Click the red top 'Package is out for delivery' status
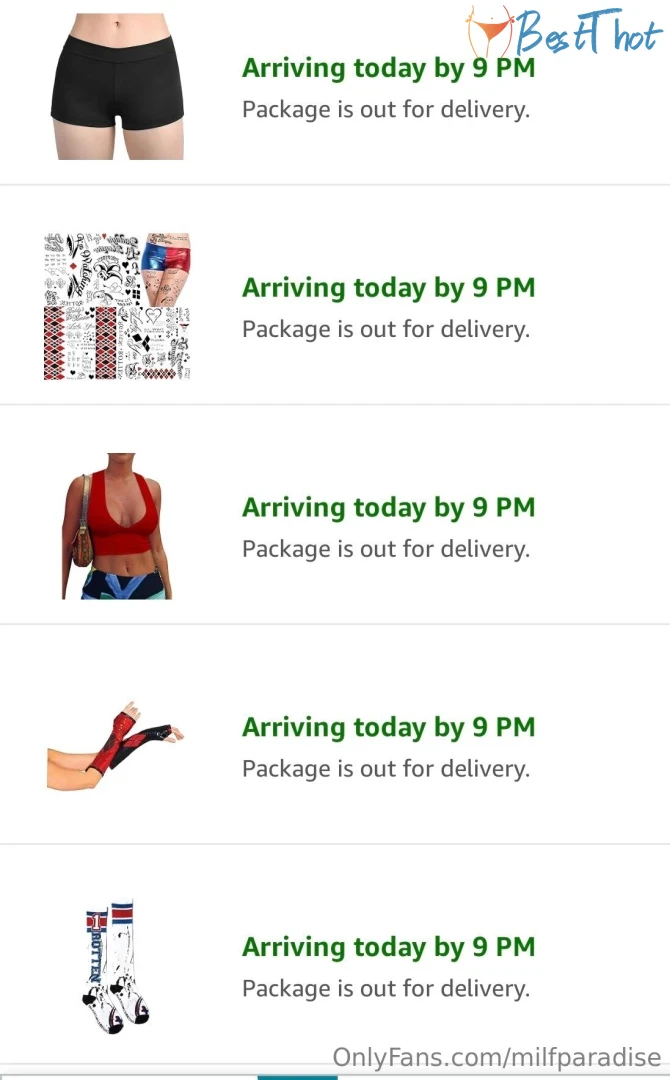The width and height of the screenshot is (670, 1080). tap(385, 549)
